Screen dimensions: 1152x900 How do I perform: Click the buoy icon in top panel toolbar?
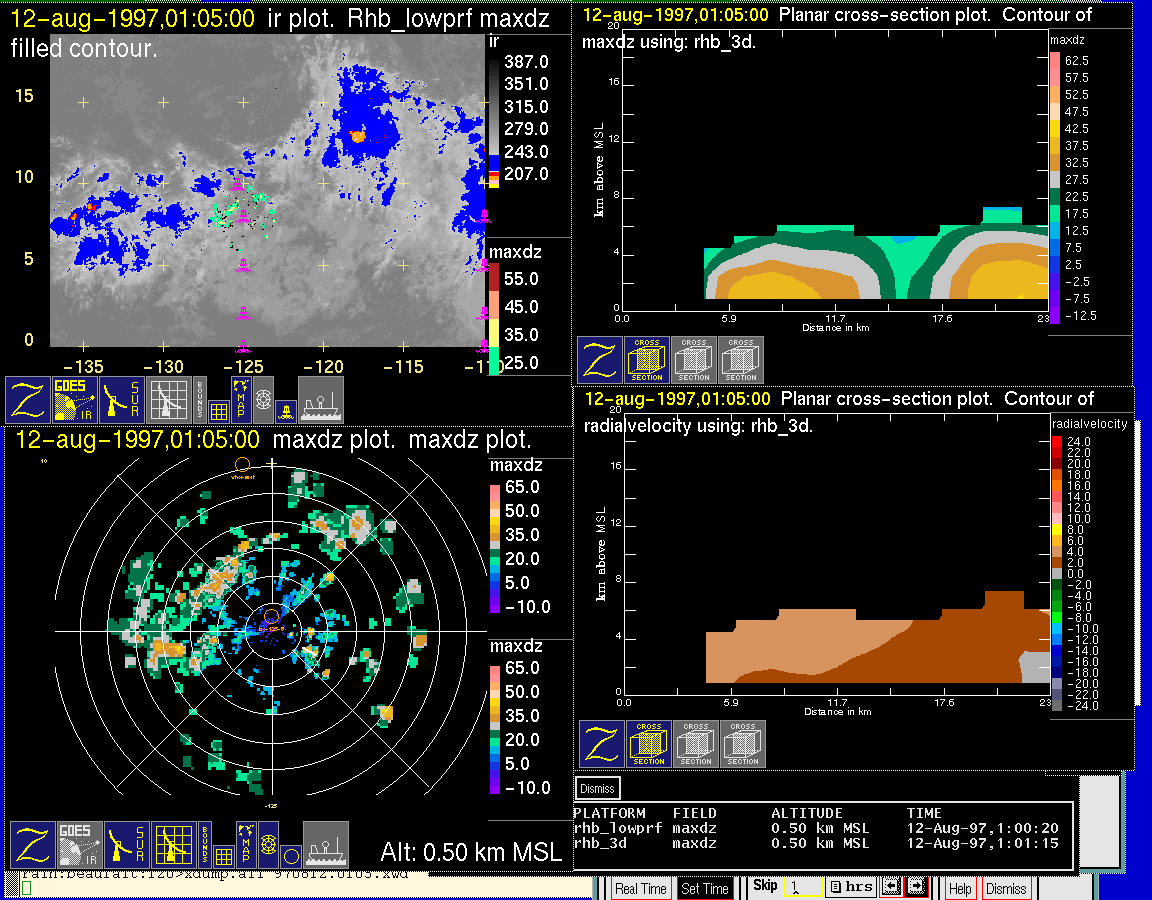click(x=286, y=410)
